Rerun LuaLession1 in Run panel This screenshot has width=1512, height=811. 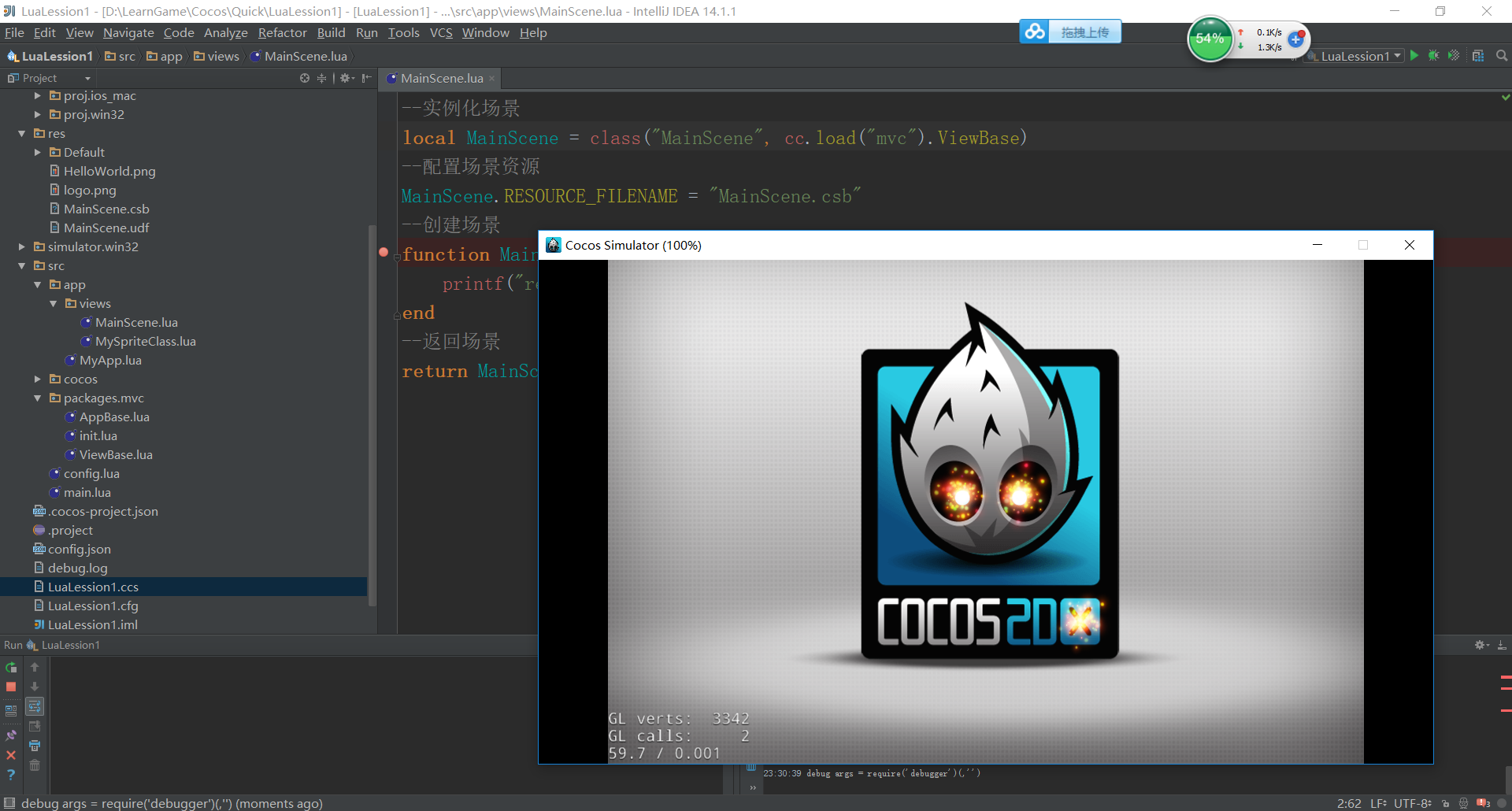(x=11, y=667)
